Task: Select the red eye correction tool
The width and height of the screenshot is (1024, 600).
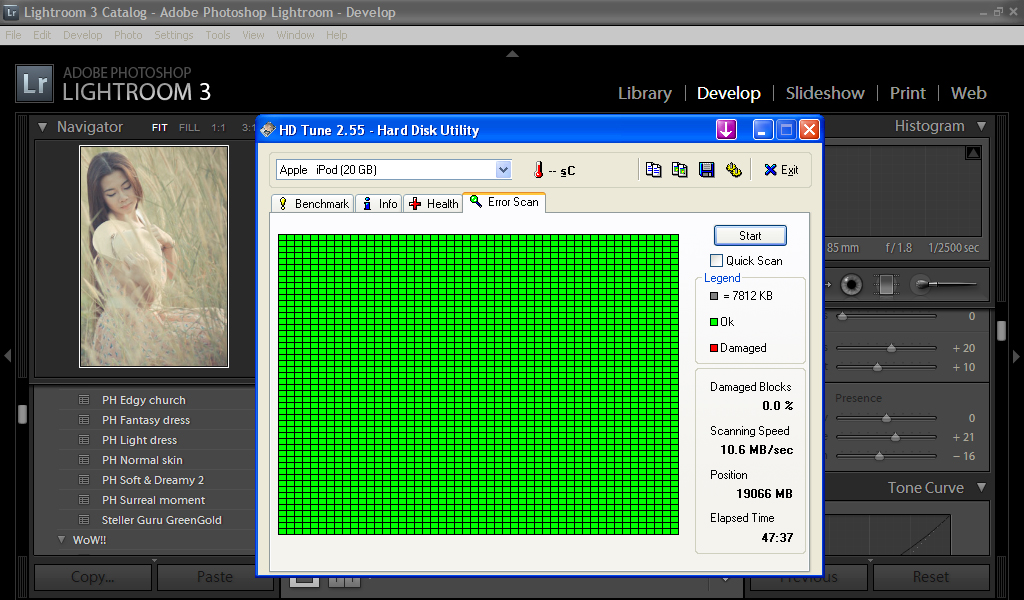Action: (852, 284)
